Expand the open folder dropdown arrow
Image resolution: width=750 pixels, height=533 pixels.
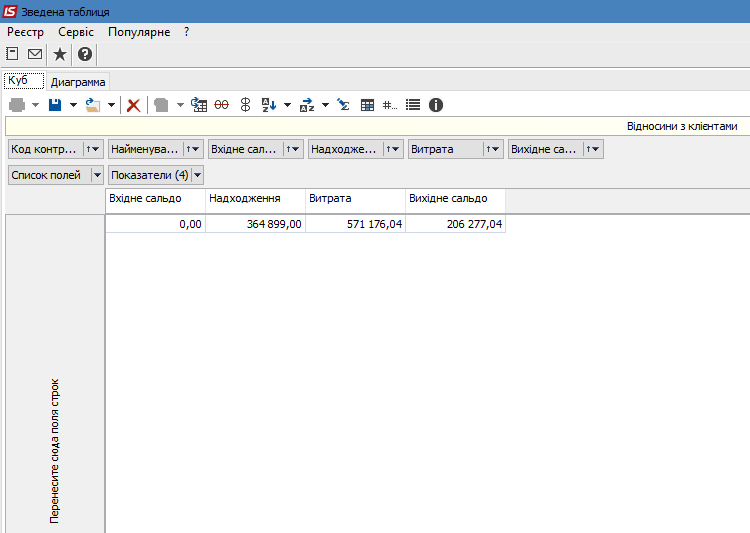tap(111, 105)
